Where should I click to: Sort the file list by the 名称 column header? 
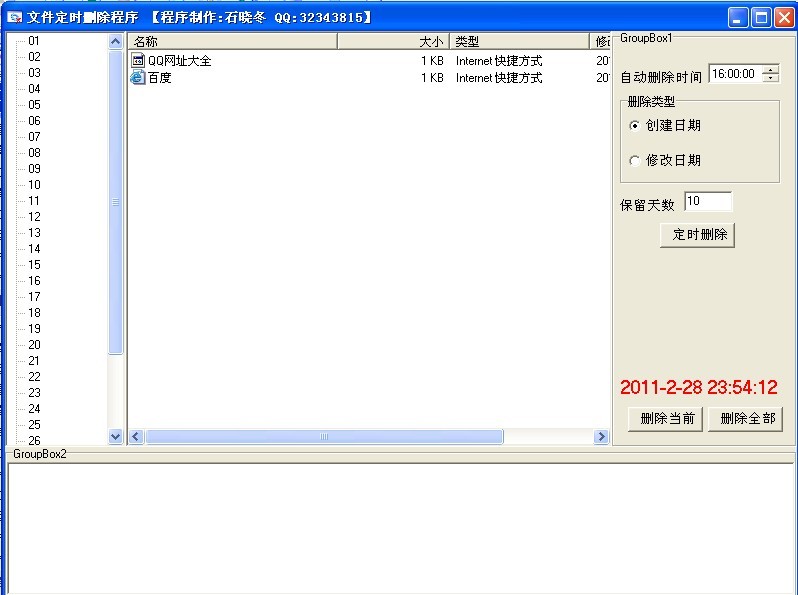[x=233, y=41]
